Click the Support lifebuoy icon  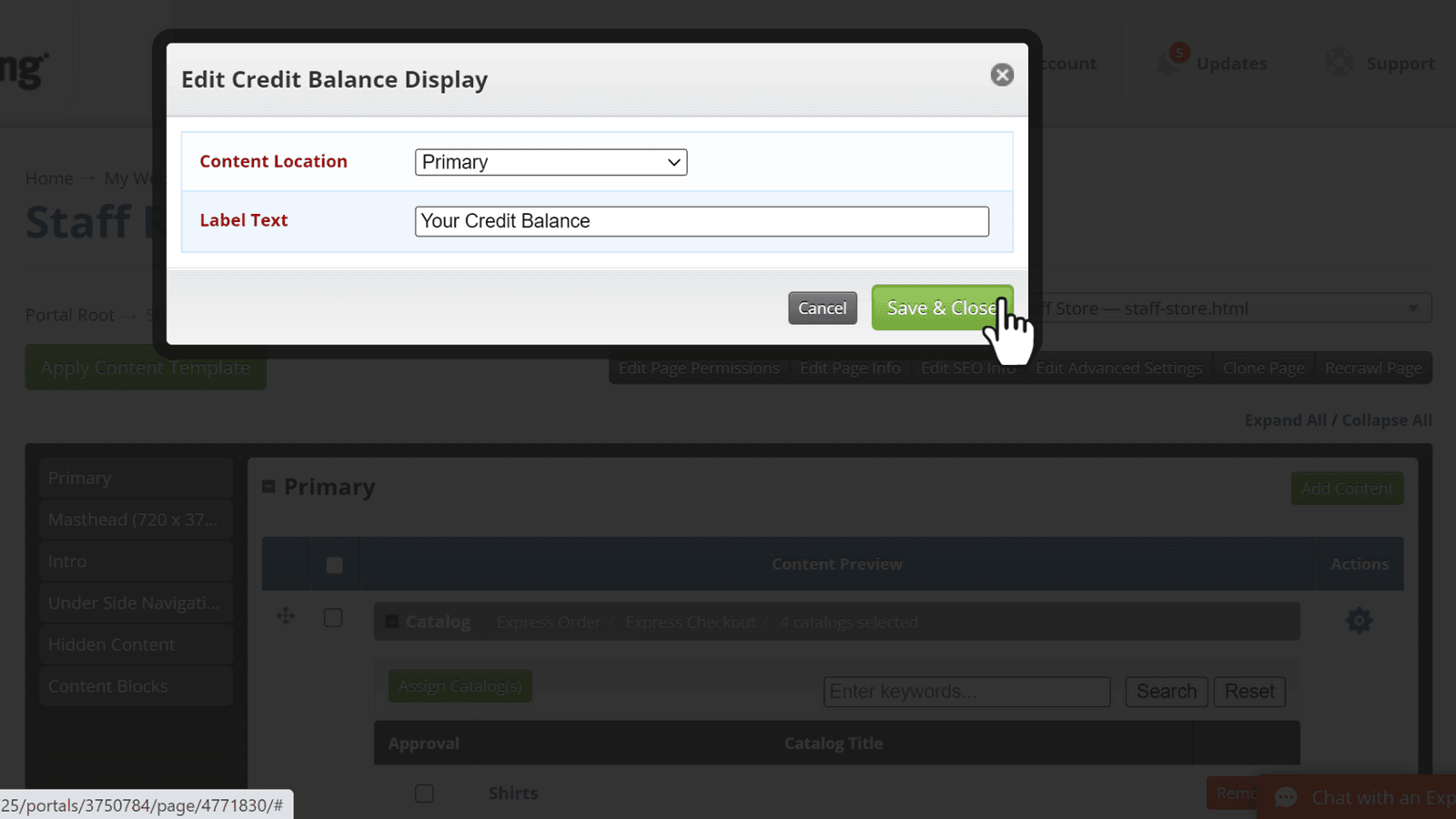(x=1339, y=63)
